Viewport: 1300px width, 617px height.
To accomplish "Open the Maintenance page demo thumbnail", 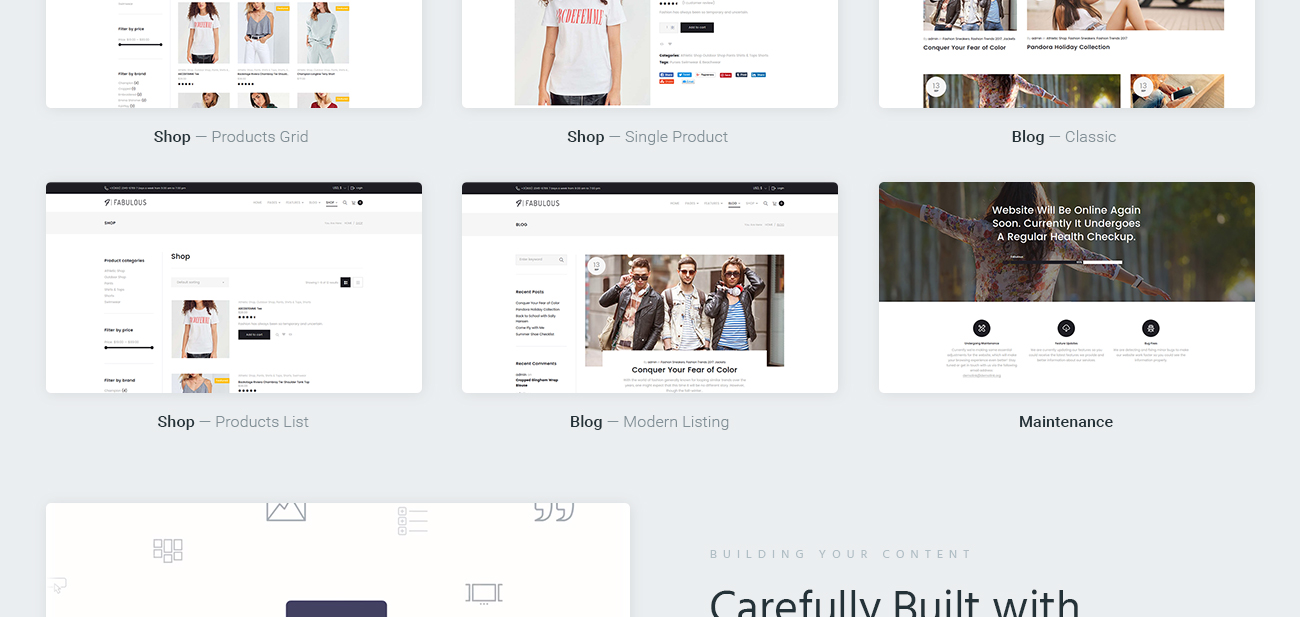I will click(x=1067, y=288).
